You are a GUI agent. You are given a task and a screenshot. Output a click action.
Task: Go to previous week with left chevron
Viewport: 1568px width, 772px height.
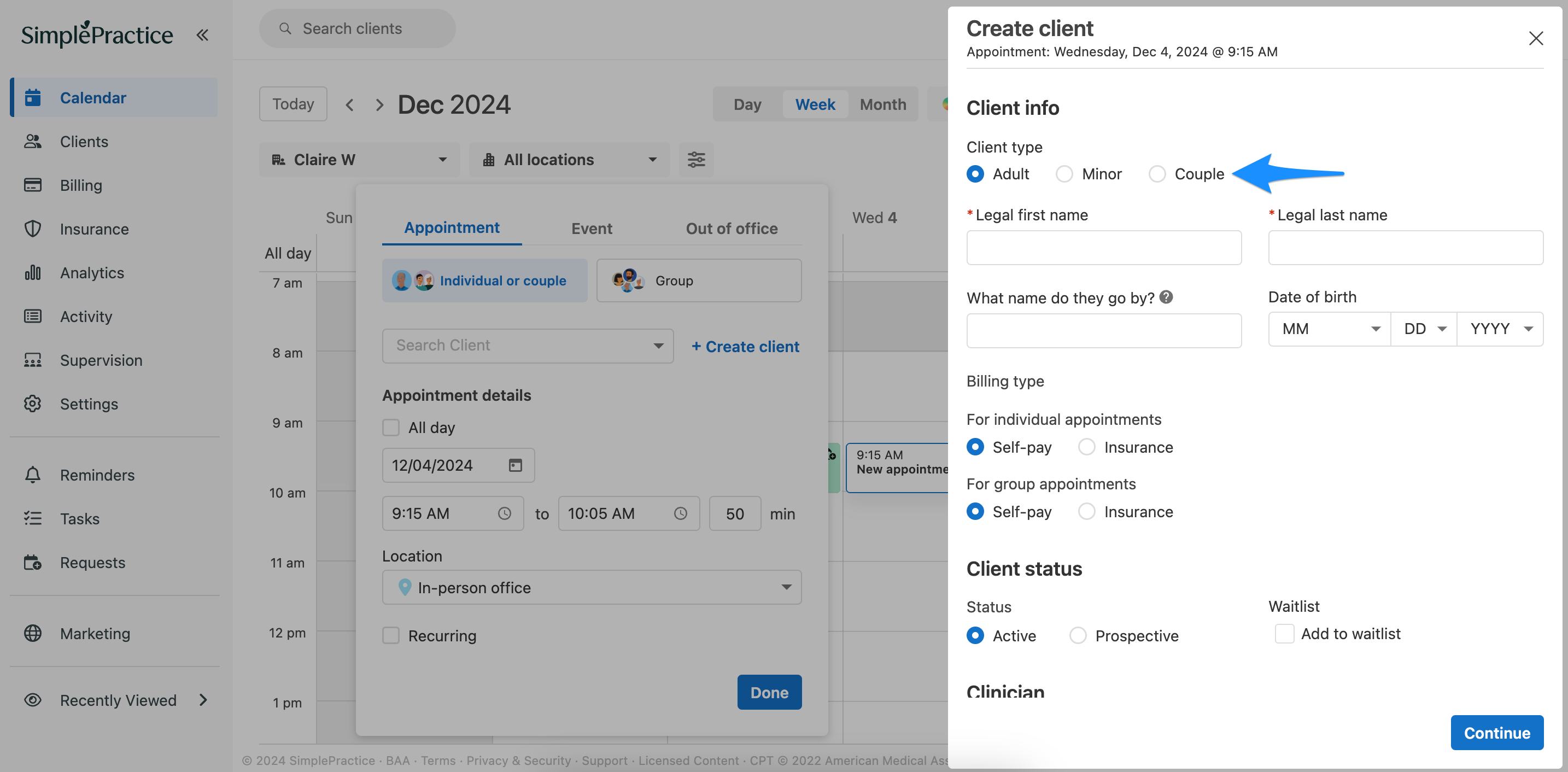[x=349, y=105]
